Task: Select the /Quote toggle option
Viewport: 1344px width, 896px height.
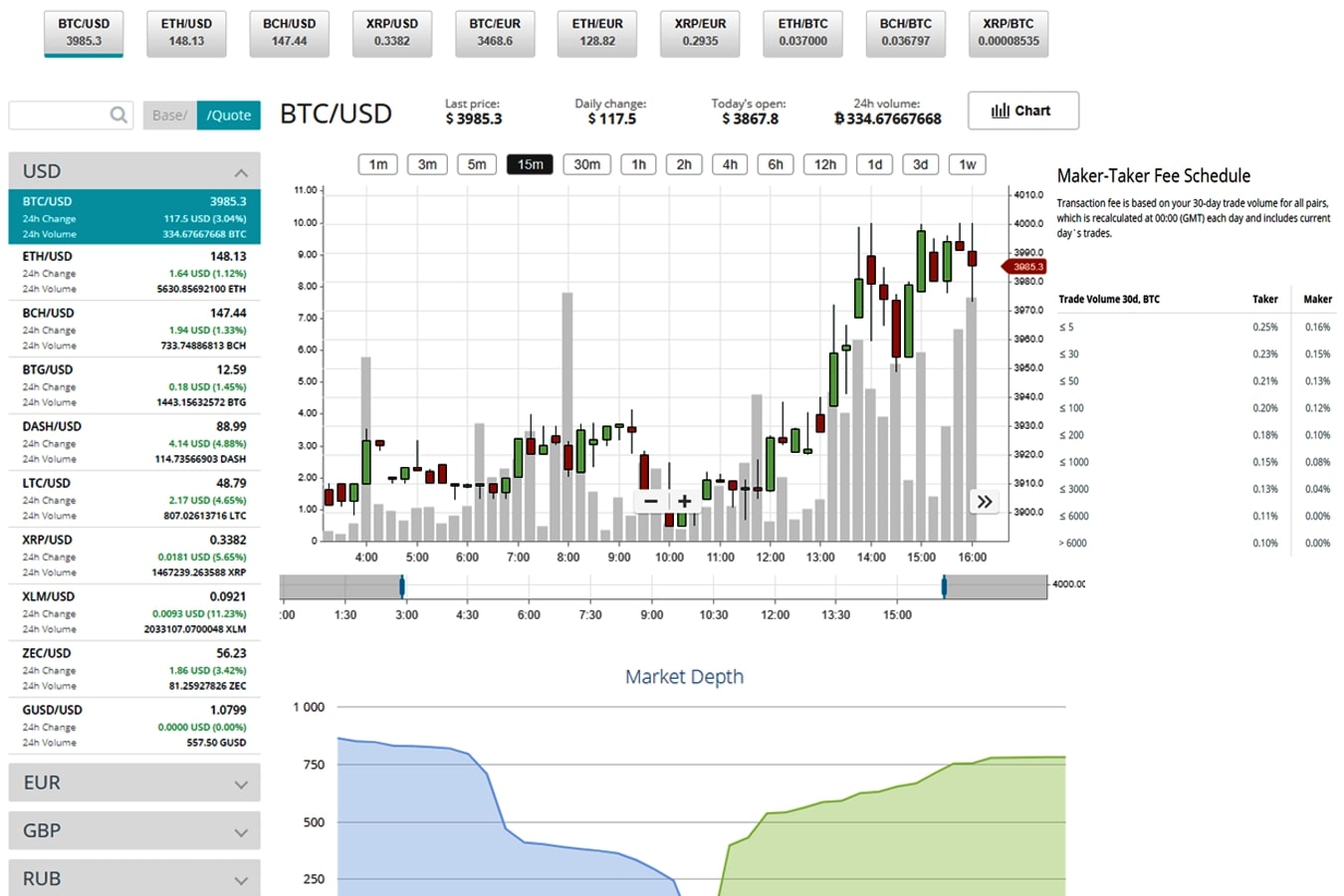Action: coord(229,115)
